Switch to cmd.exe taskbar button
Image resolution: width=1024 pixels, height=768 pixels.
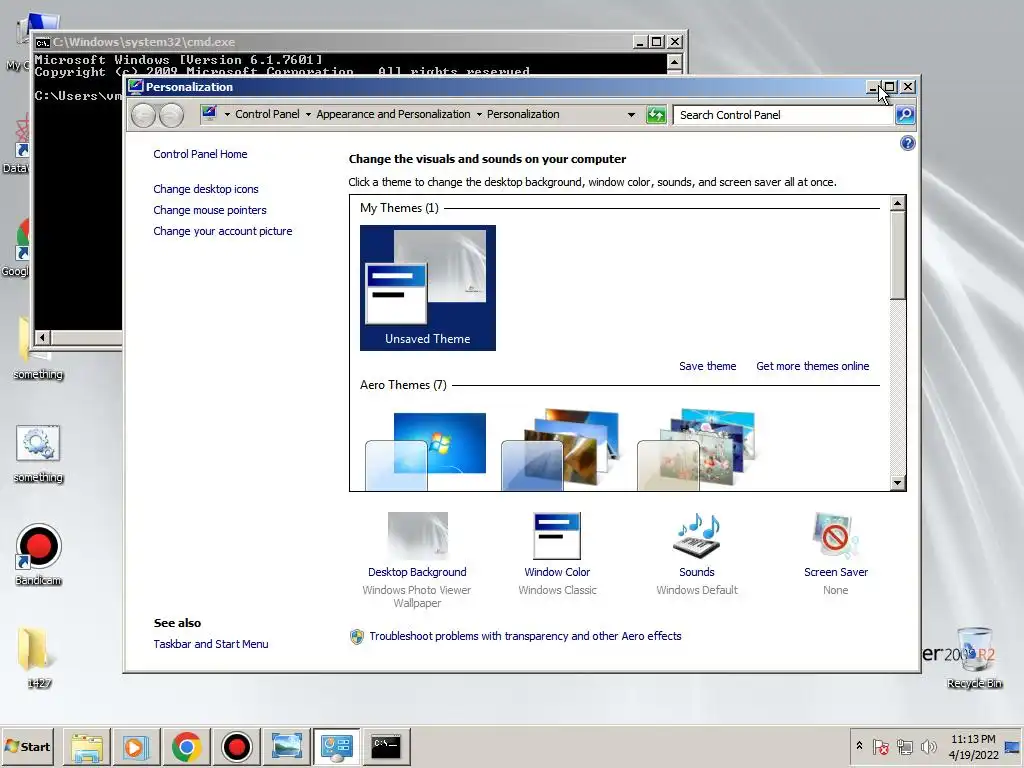pyautogui.click(x=386, y=746)
